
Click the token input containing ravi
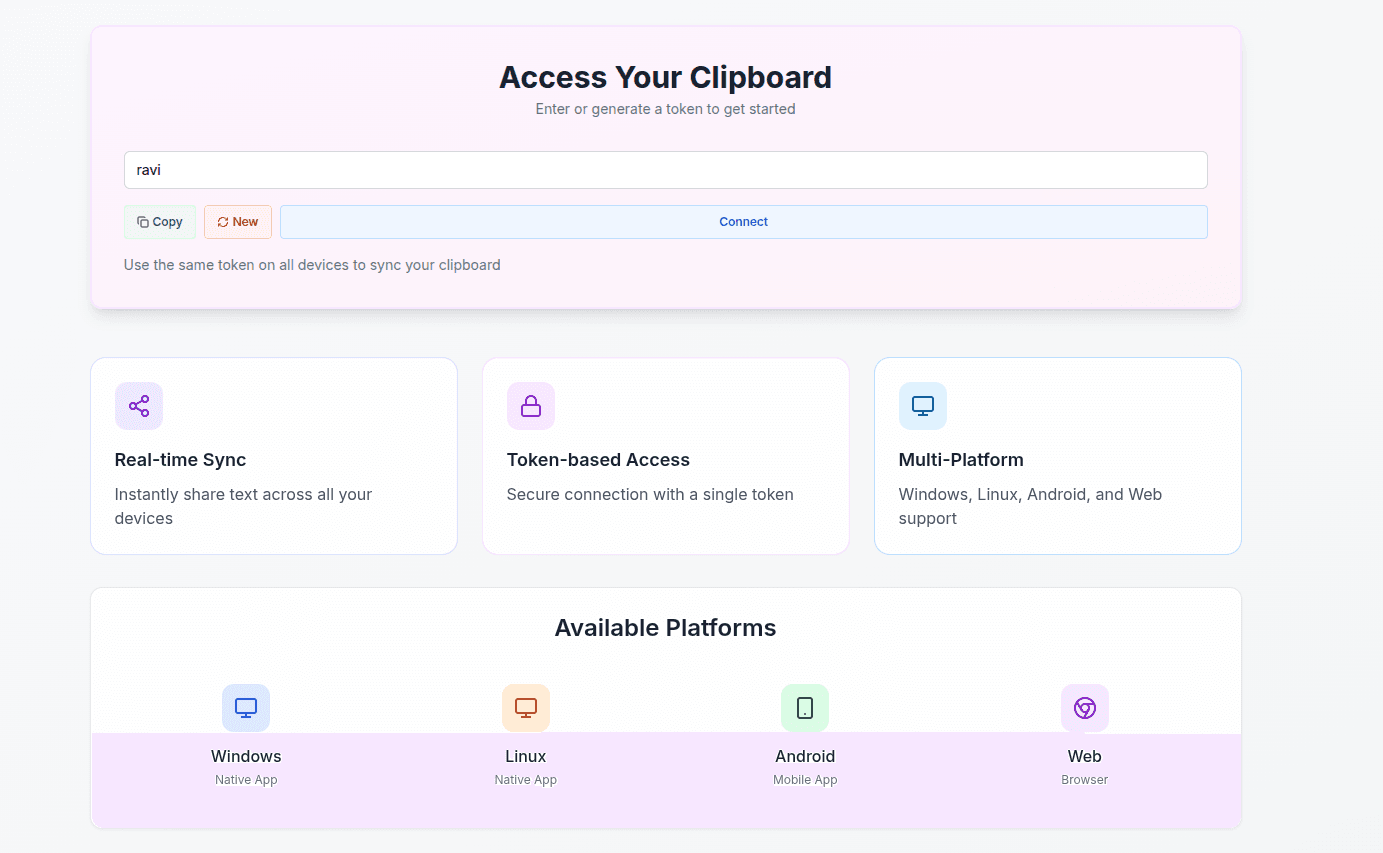click(x=665, y=170)
